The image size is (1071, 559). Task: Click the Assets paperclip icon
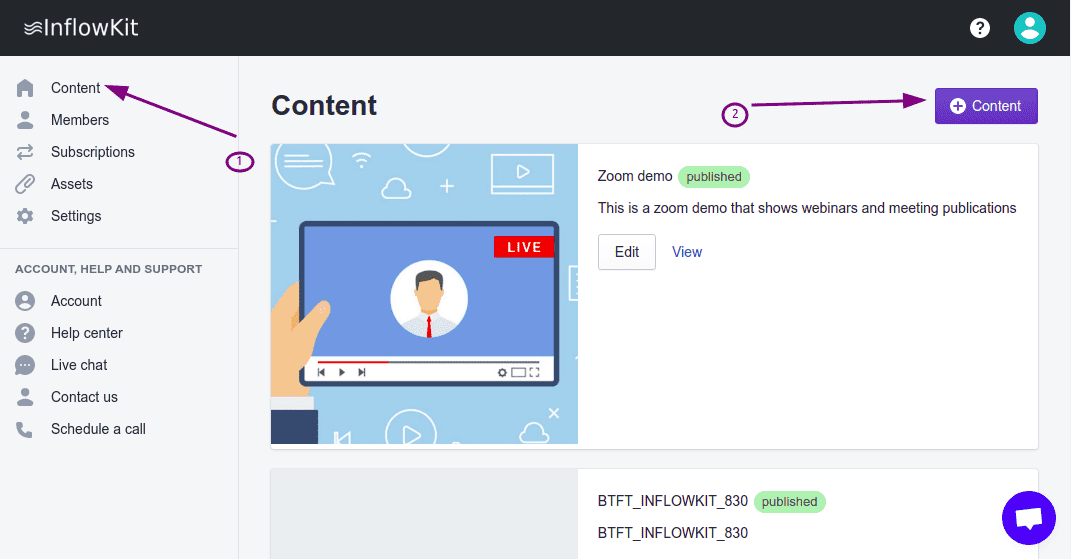click(x=25, y=184)
